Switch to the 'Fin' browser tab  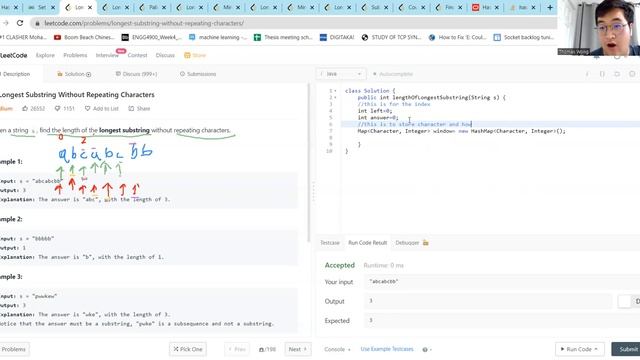coord(449,7)
